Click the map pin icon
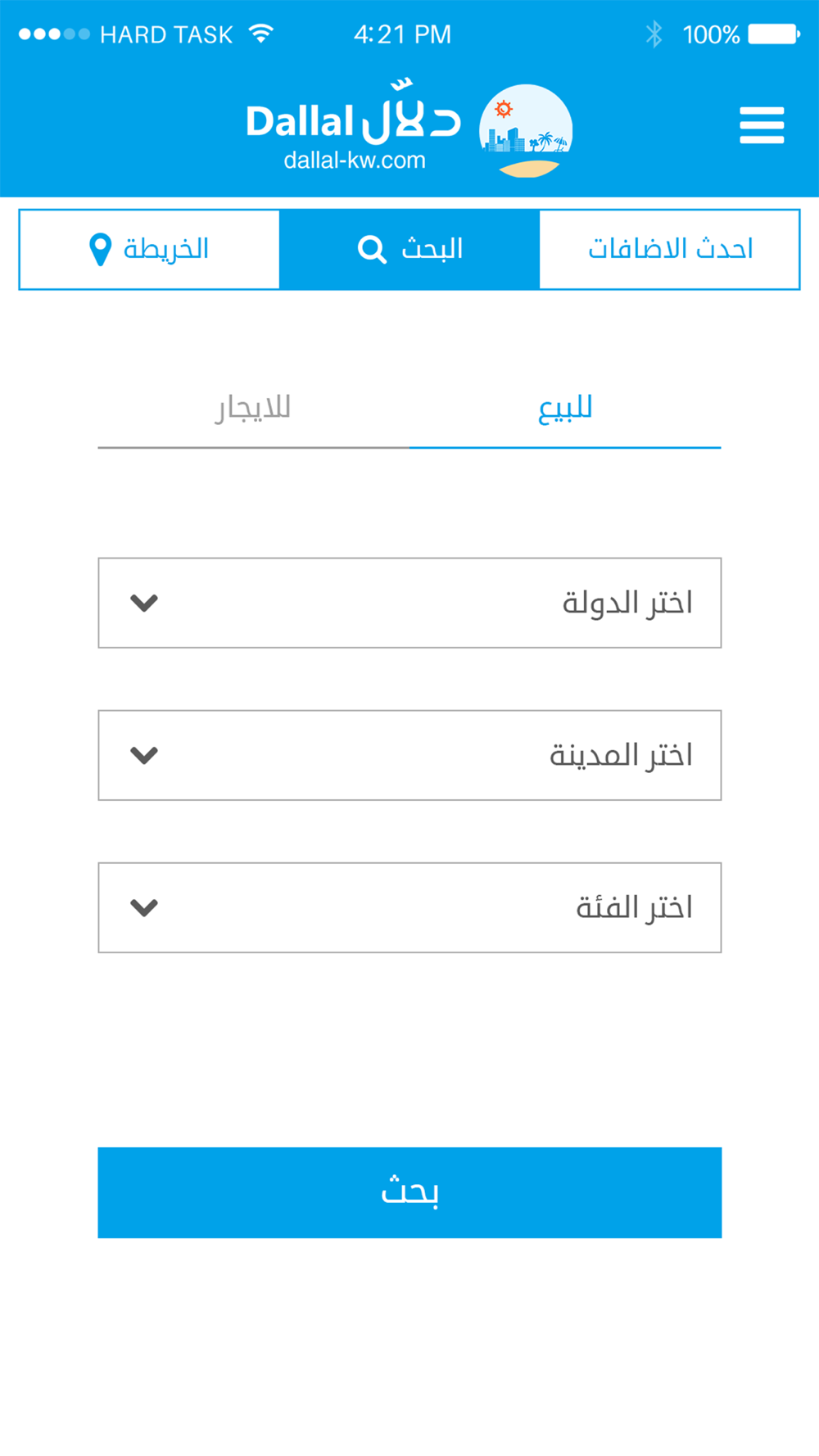The height and width of the screenshot is (1456, 819). pos(100,250)
